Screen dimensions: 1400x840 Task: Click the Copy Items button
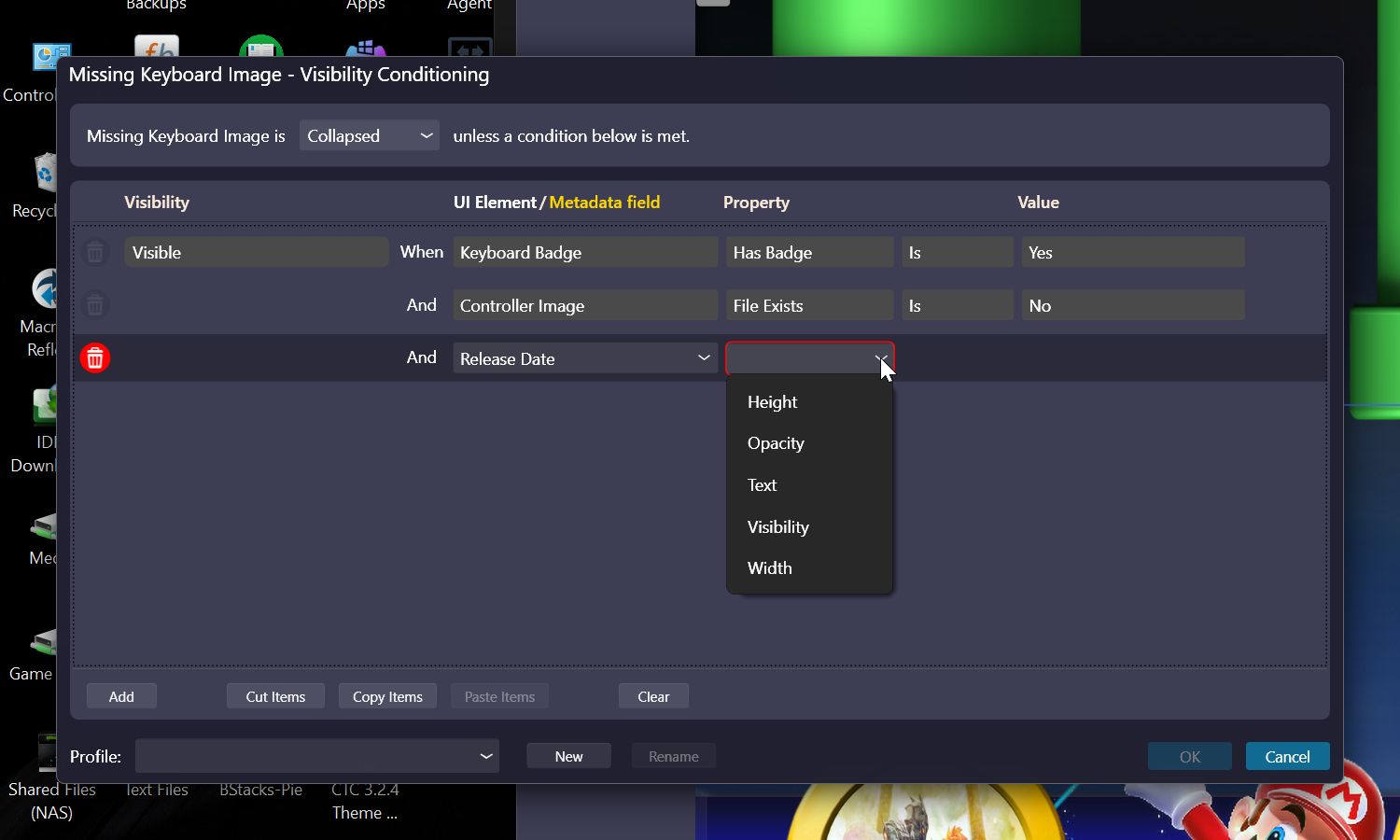(x=387, y=697)
